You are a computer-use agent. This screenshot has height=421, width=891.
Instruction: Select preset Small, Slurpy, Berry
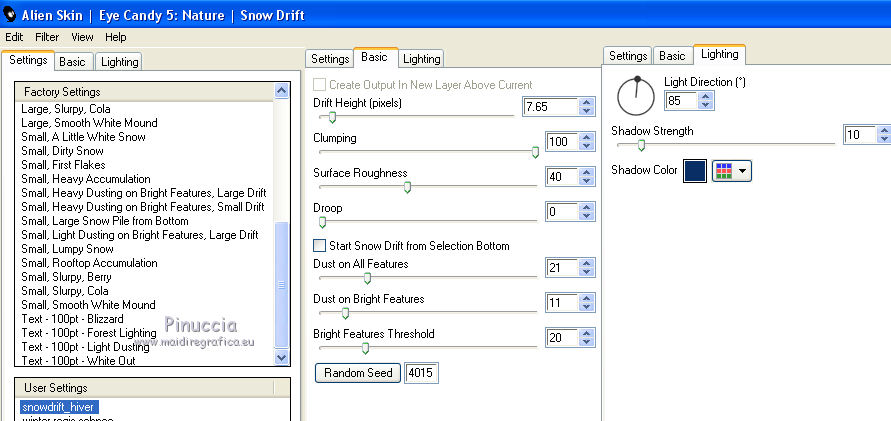click(66, 277)
